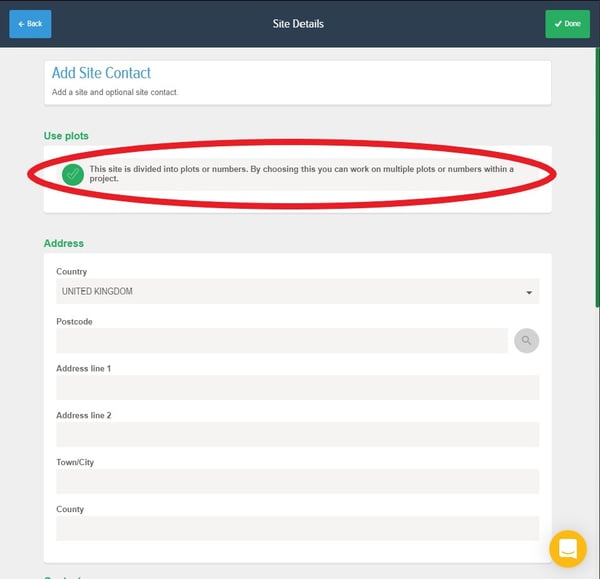Click the Address line 2 field
The image size is (600, 579).
(297, 434)
